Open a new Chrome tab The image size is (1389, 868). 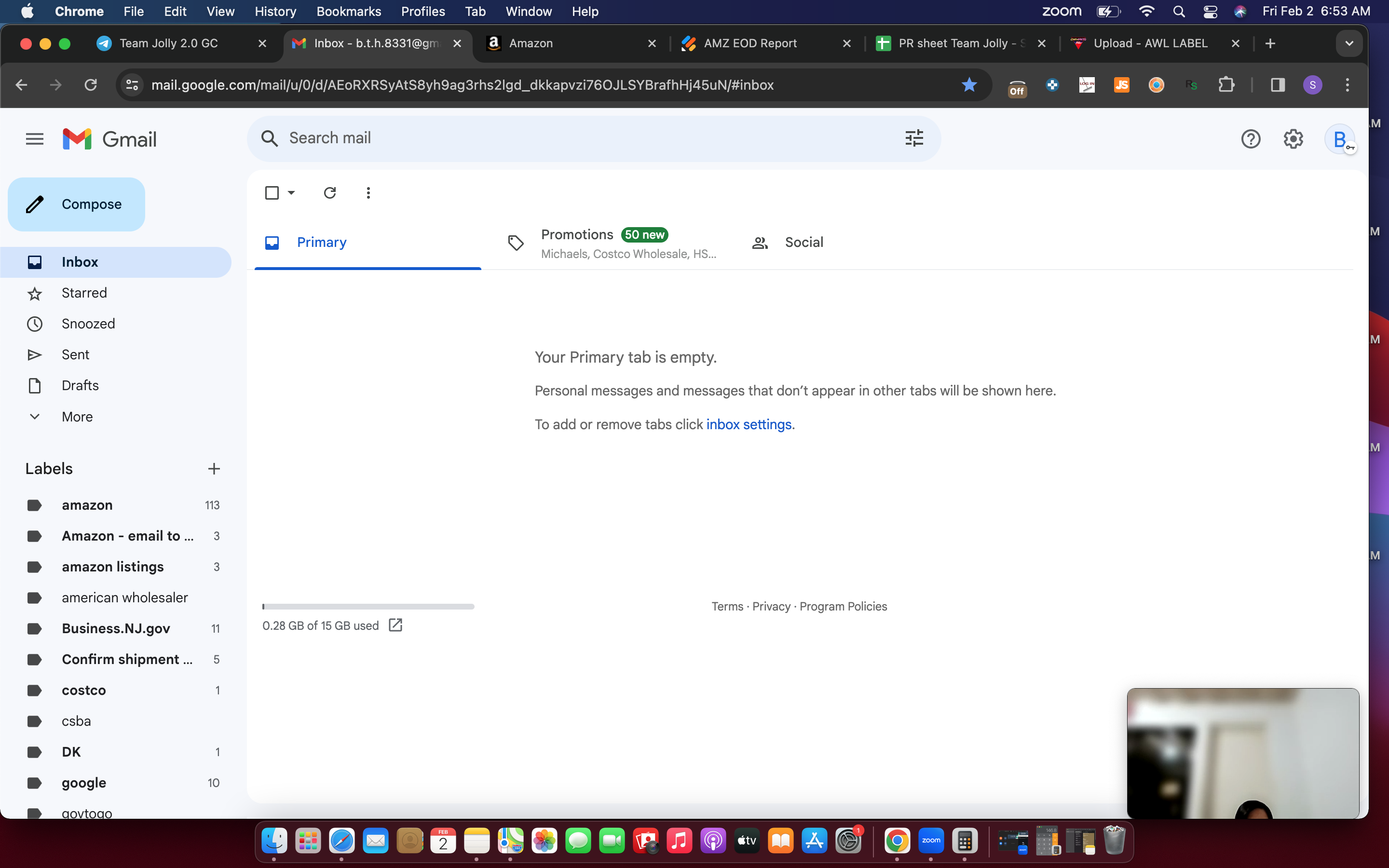[x=1270, y=43]
